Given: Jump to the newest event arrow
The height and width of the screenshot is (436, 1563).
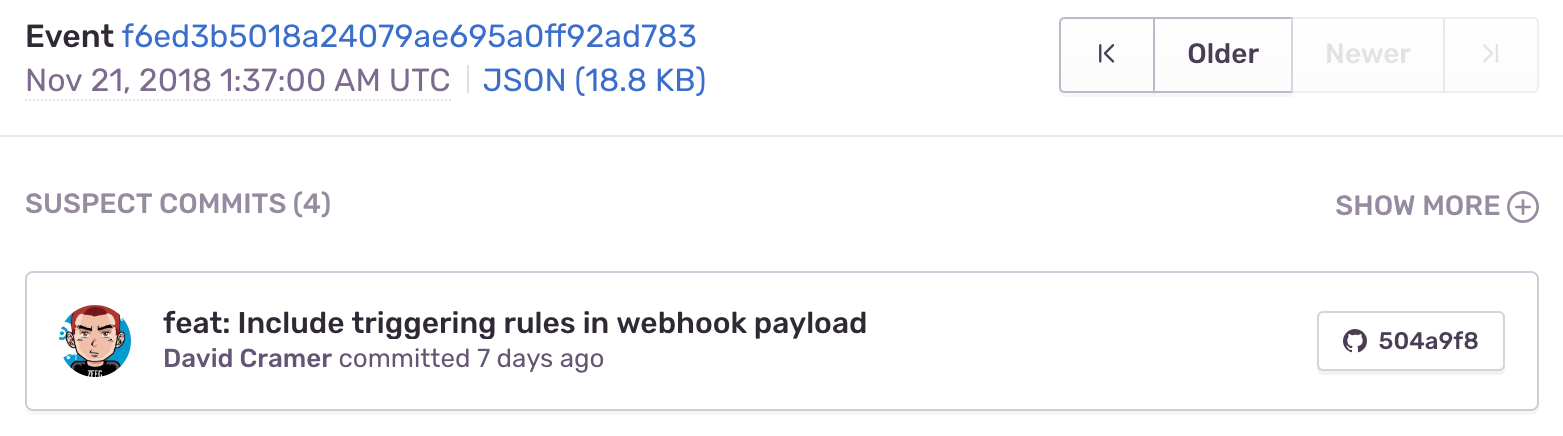Looking at the screenshot, I should coord(1490,55).
